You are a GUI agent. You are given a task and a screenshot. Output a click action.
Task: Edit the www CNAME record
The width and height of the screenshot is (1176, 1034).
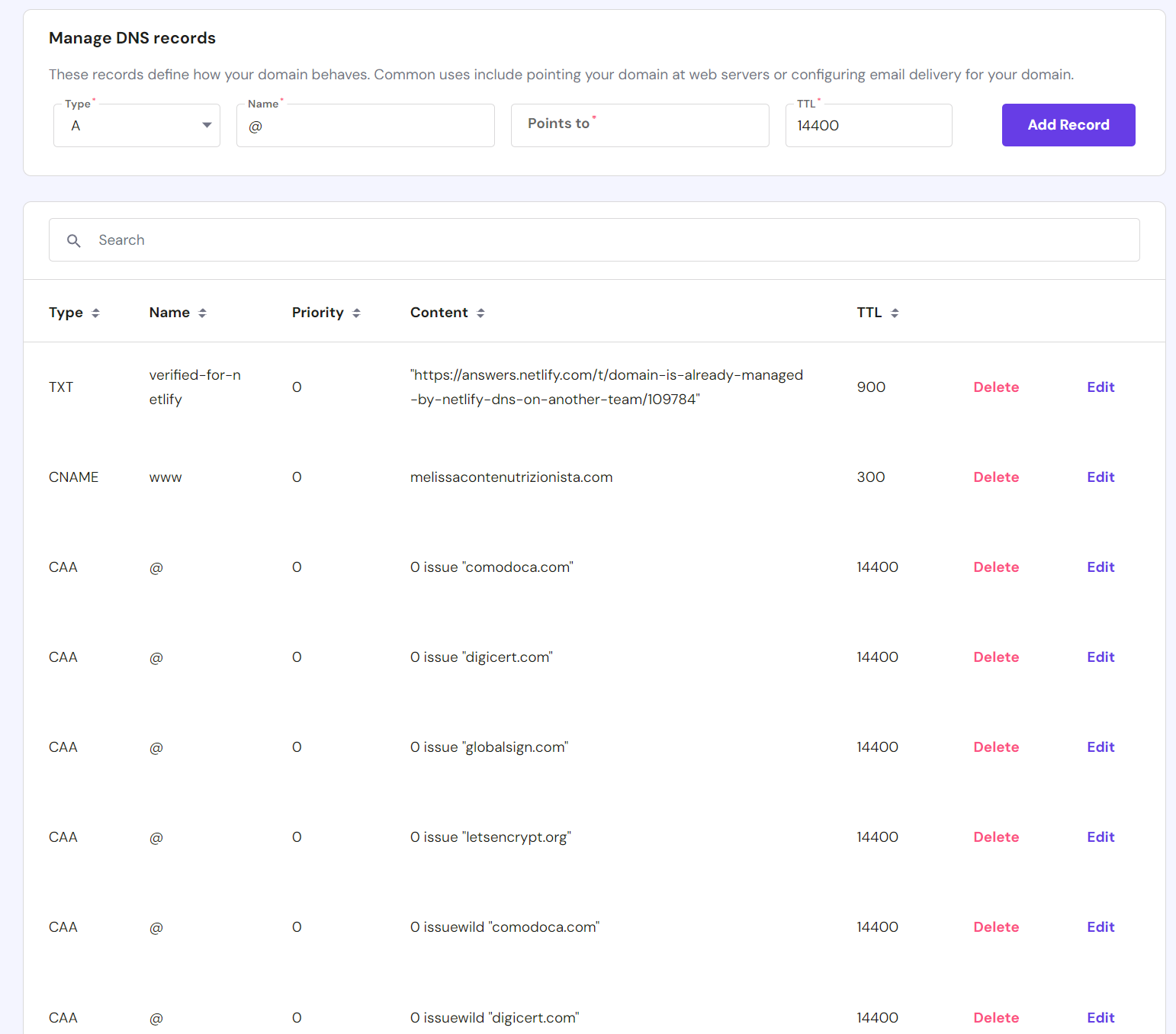(1100, 477)
